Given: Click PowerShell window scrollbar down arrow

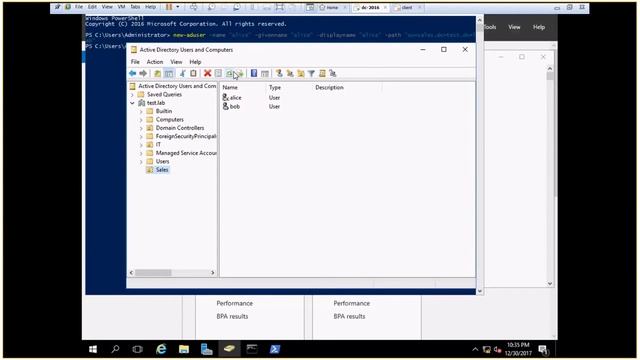Looking at the screenshot, I should pos(480,291).
